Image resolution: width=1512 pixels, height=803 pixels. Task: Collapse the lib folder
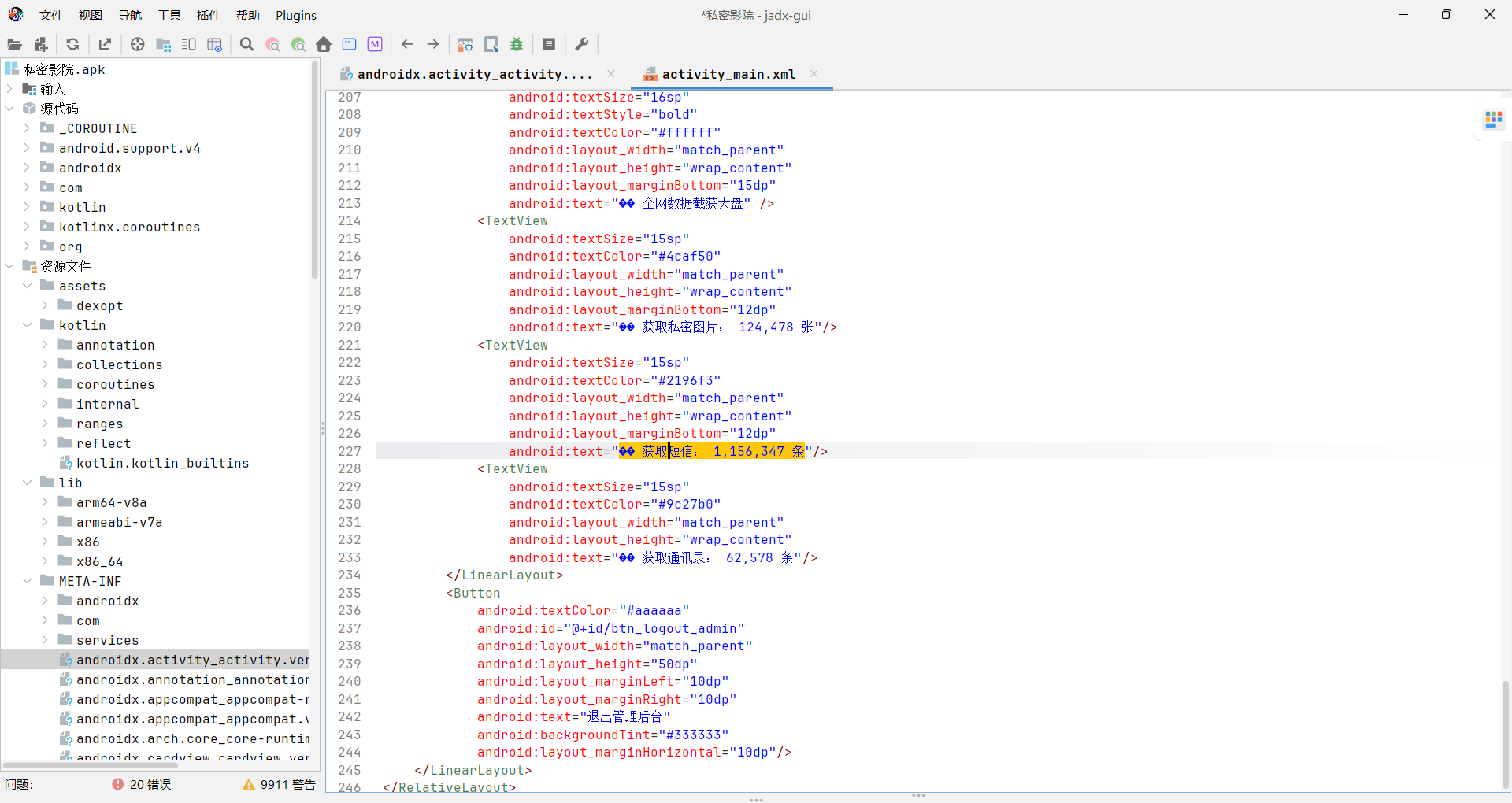point(27,483)
